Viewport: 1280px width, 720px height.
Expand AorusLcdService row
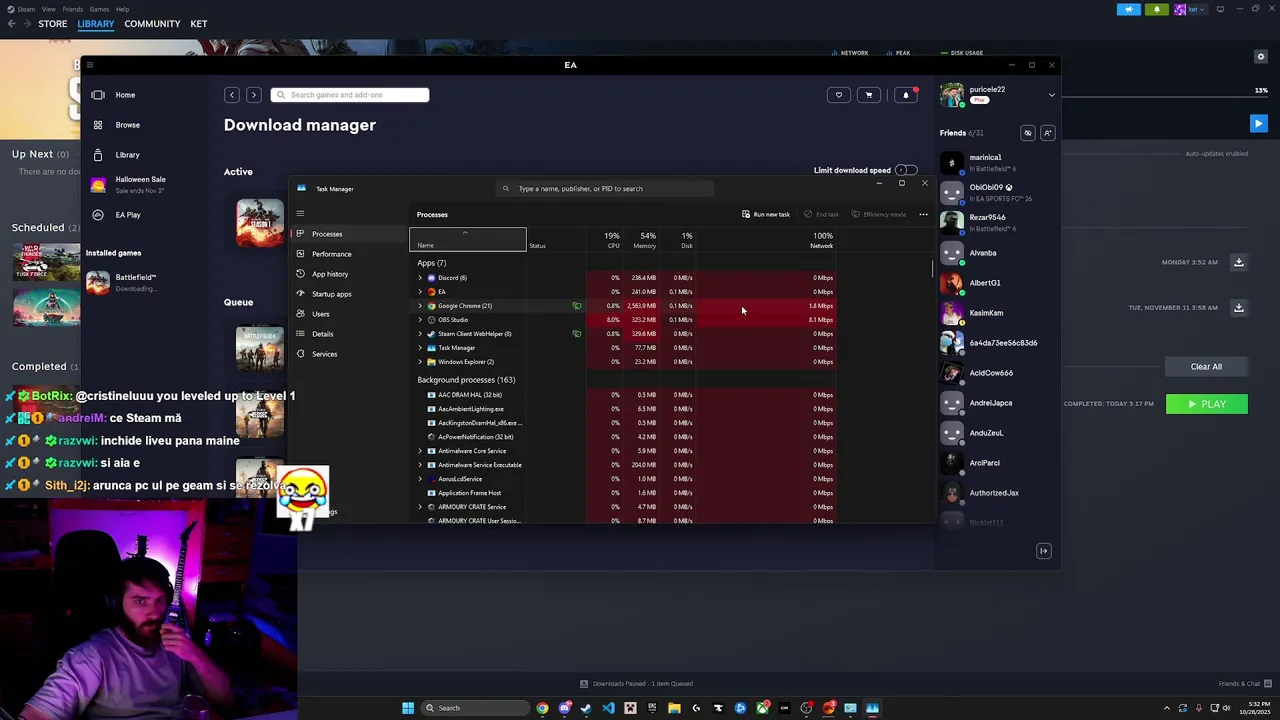[420, 479]
